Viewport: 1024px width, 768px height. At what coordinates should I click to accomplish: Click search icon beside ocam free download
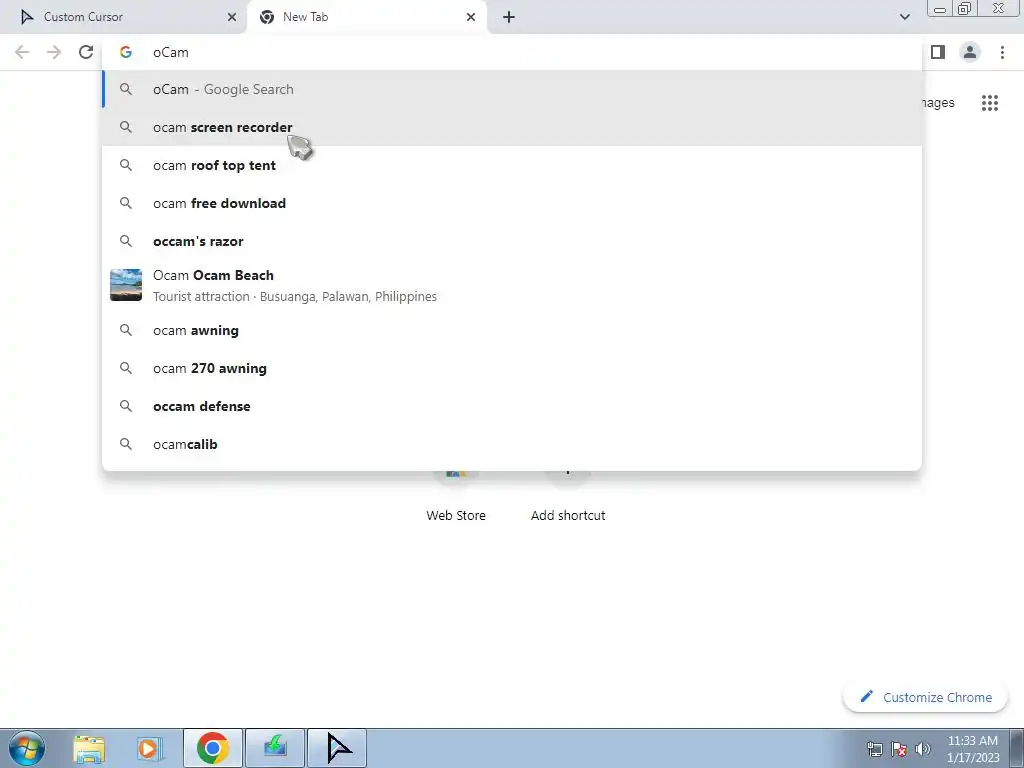(126, 203)
